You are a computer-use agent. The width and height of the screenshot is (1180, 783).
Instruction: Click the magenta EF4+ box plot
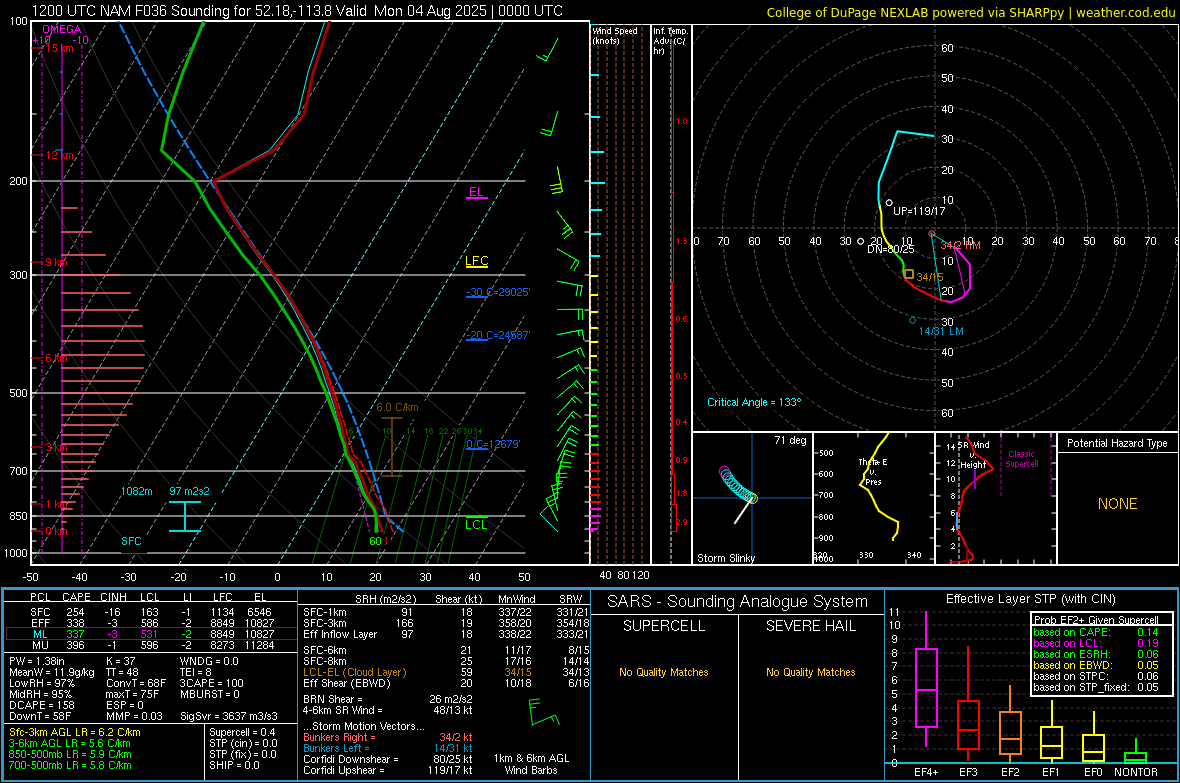pyautogui.click(x=926, y=687)
